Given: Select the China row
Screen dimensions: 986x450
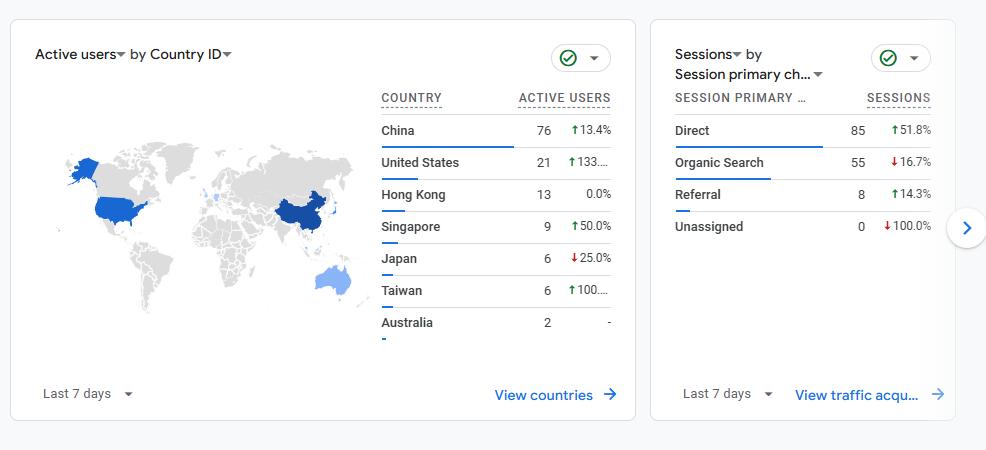Looking at the screenshot, I should coord(496,131).
